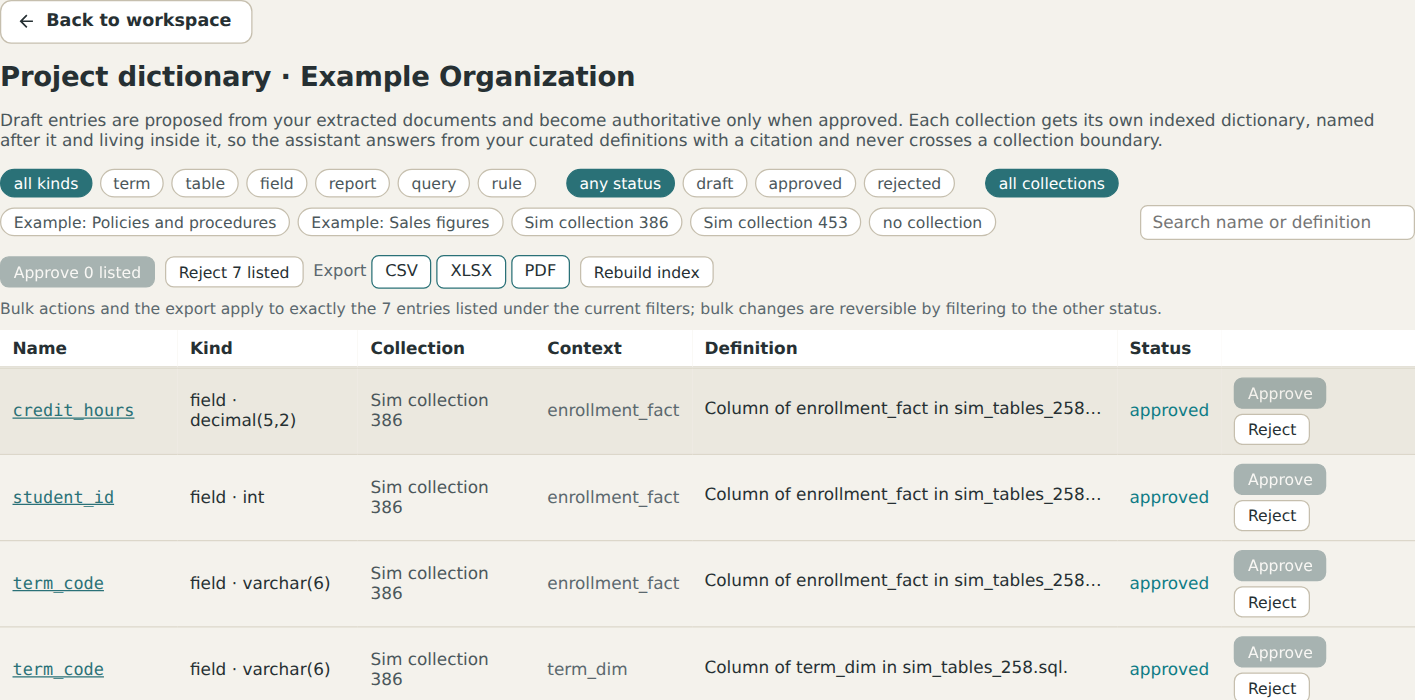Image resolution: width=1415 pixels, height=700 pixels.
Task: Click credit_hours row definition text
Action: (x=903, y=408)
